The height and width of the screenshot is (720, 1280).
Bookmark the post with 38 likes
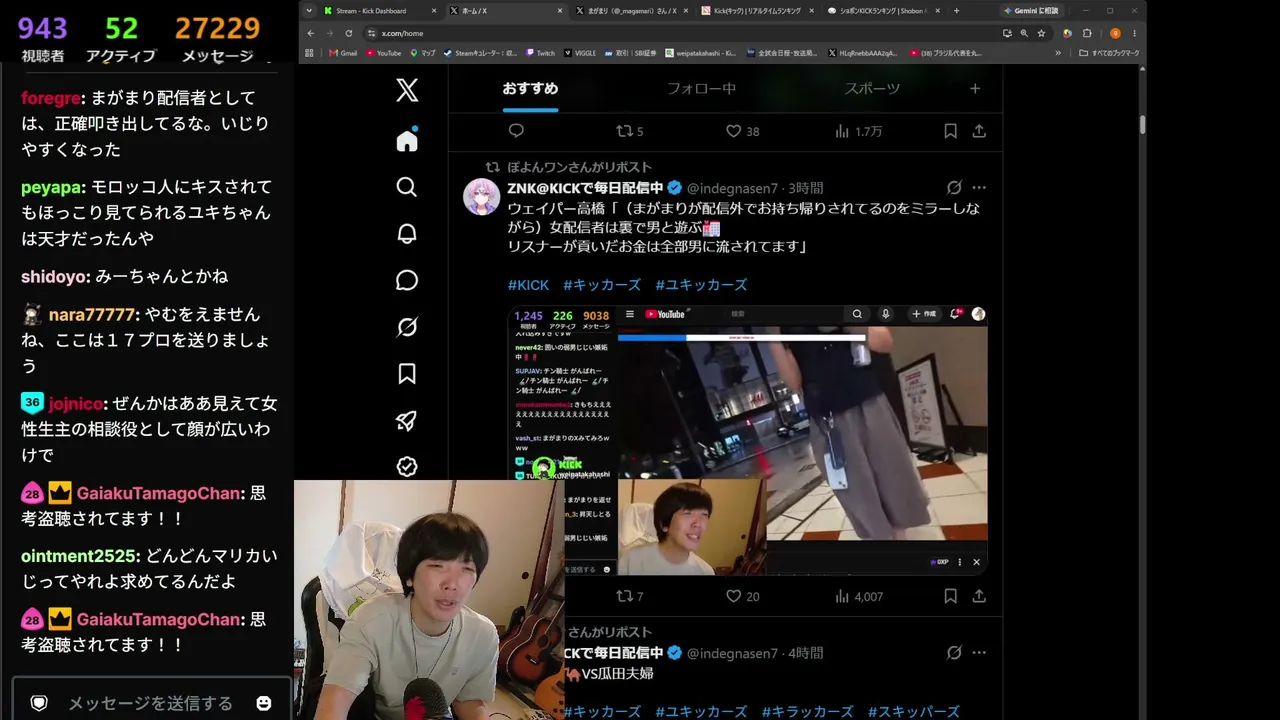[x=951, y=131]
